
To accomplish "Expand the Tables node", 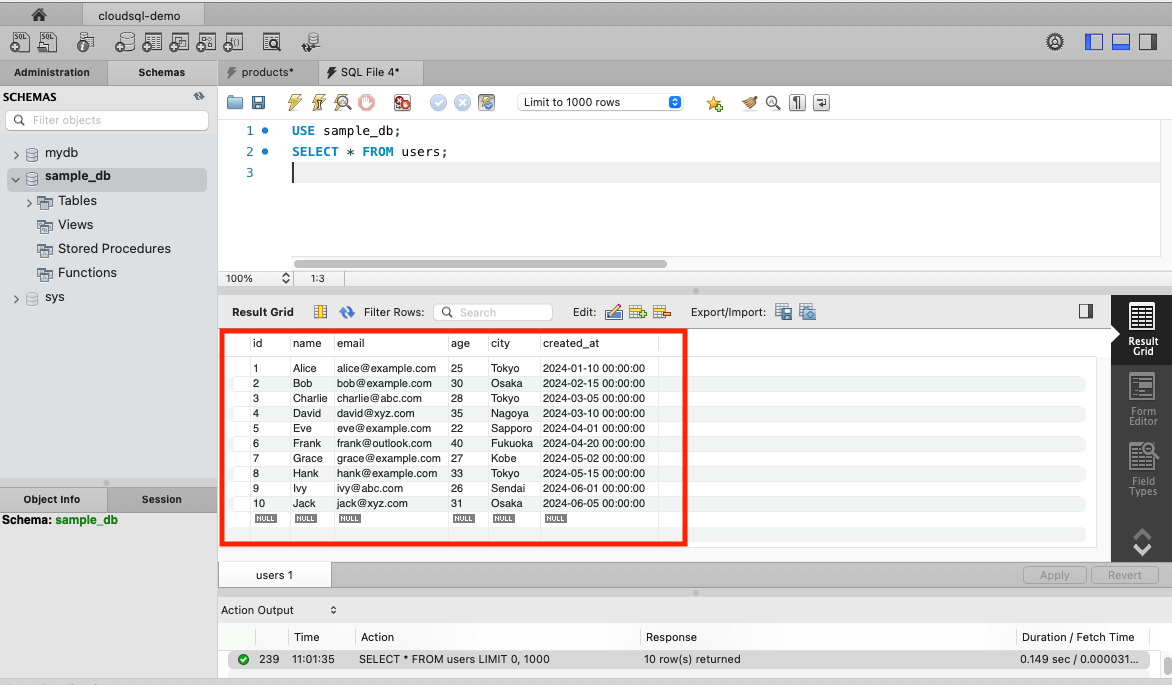I will pos(29,203).
